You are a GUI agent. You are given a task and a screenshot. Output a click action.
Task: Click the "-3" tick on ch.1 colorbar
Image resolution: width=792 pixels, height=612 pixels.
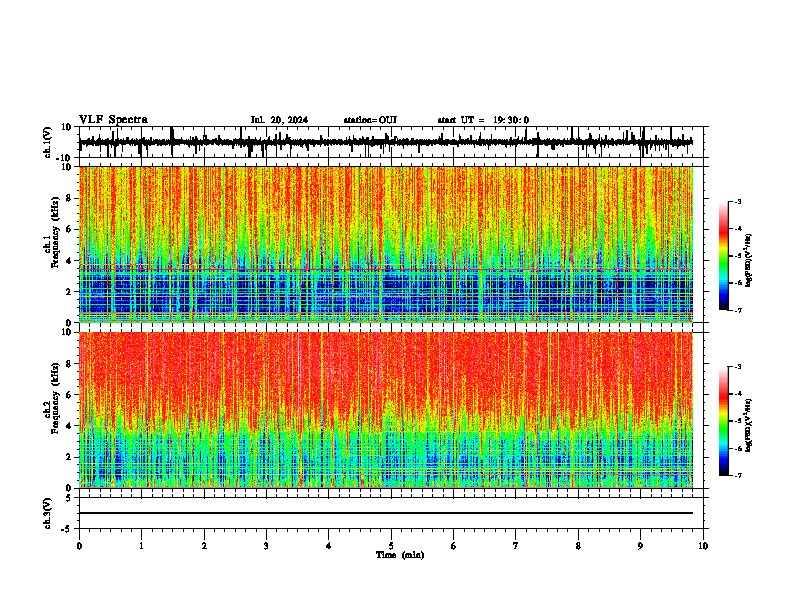pyautogui.click(x=737, y=202)
